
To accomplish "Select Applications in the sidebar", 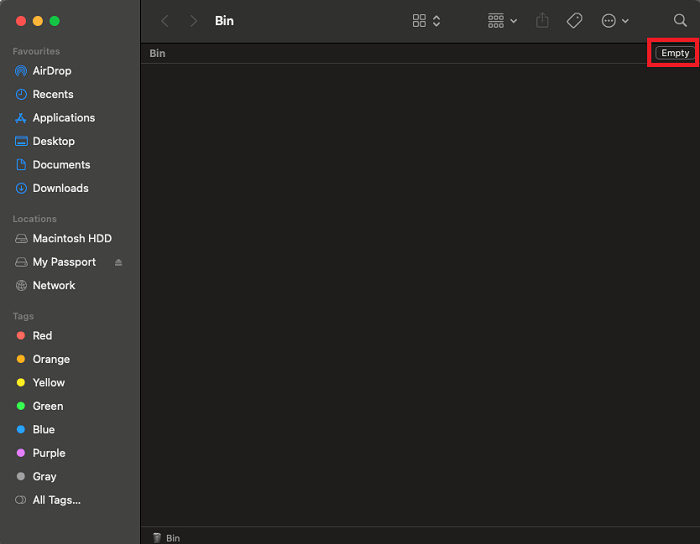I will tap(63, 118).
